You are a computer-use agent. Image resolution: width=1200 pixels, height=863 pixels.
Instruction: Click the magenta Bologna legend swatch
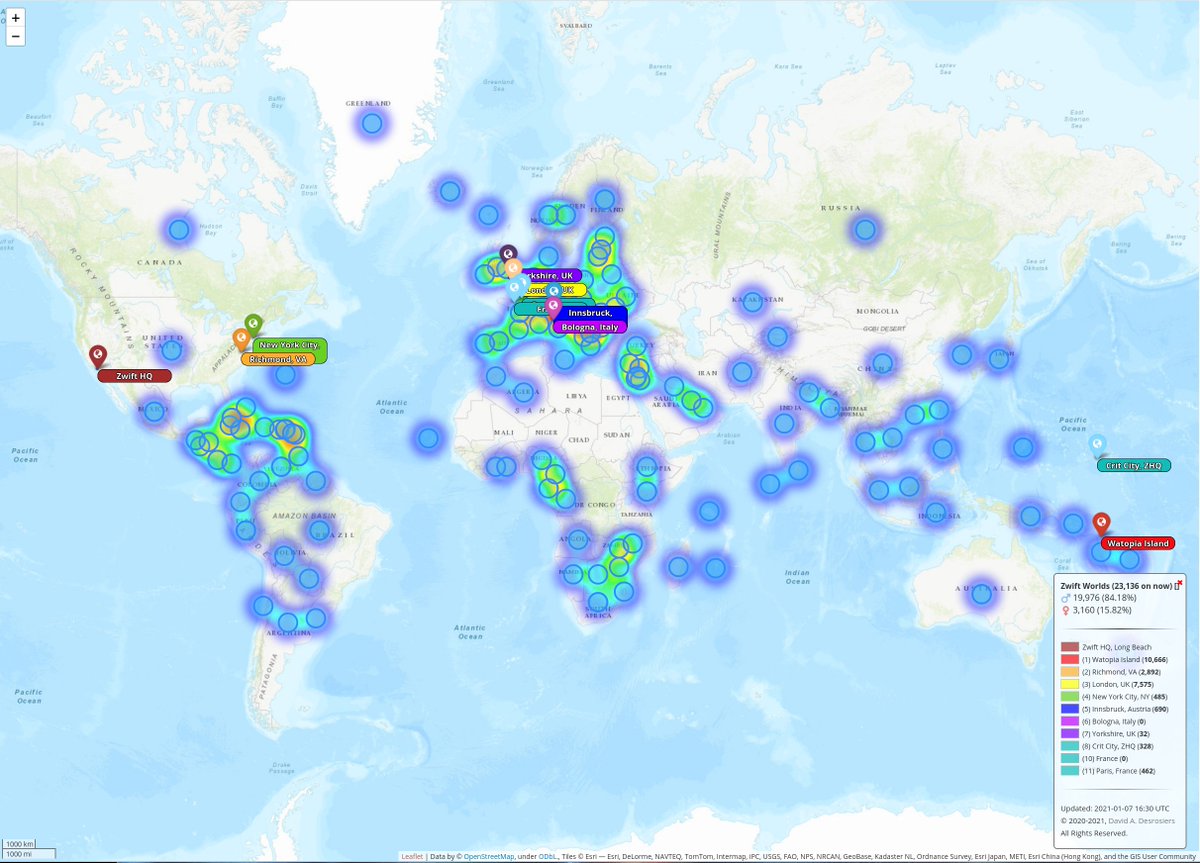tap(1070, 721)
